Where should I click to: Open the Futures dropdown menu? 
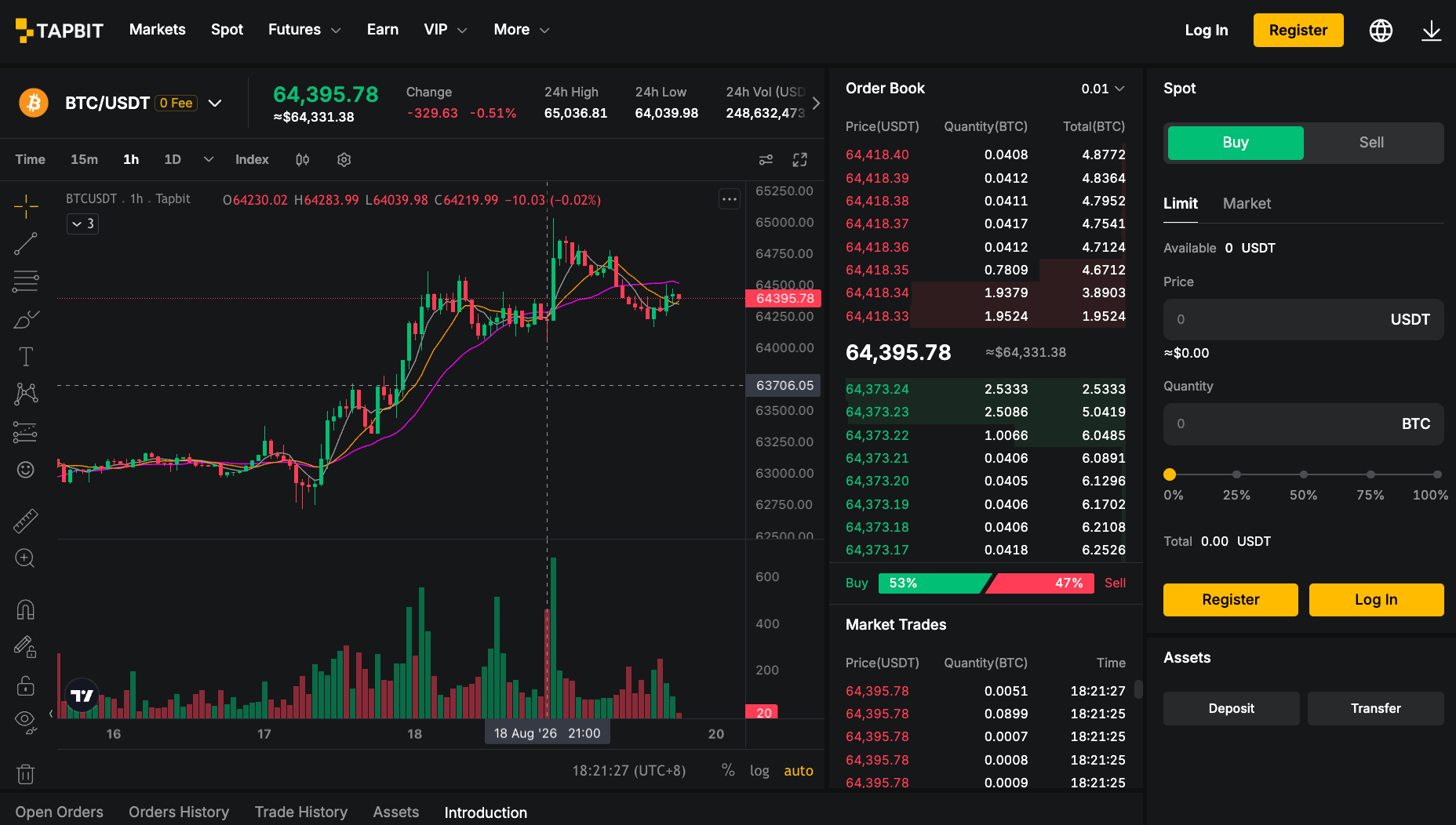(304, 30)
